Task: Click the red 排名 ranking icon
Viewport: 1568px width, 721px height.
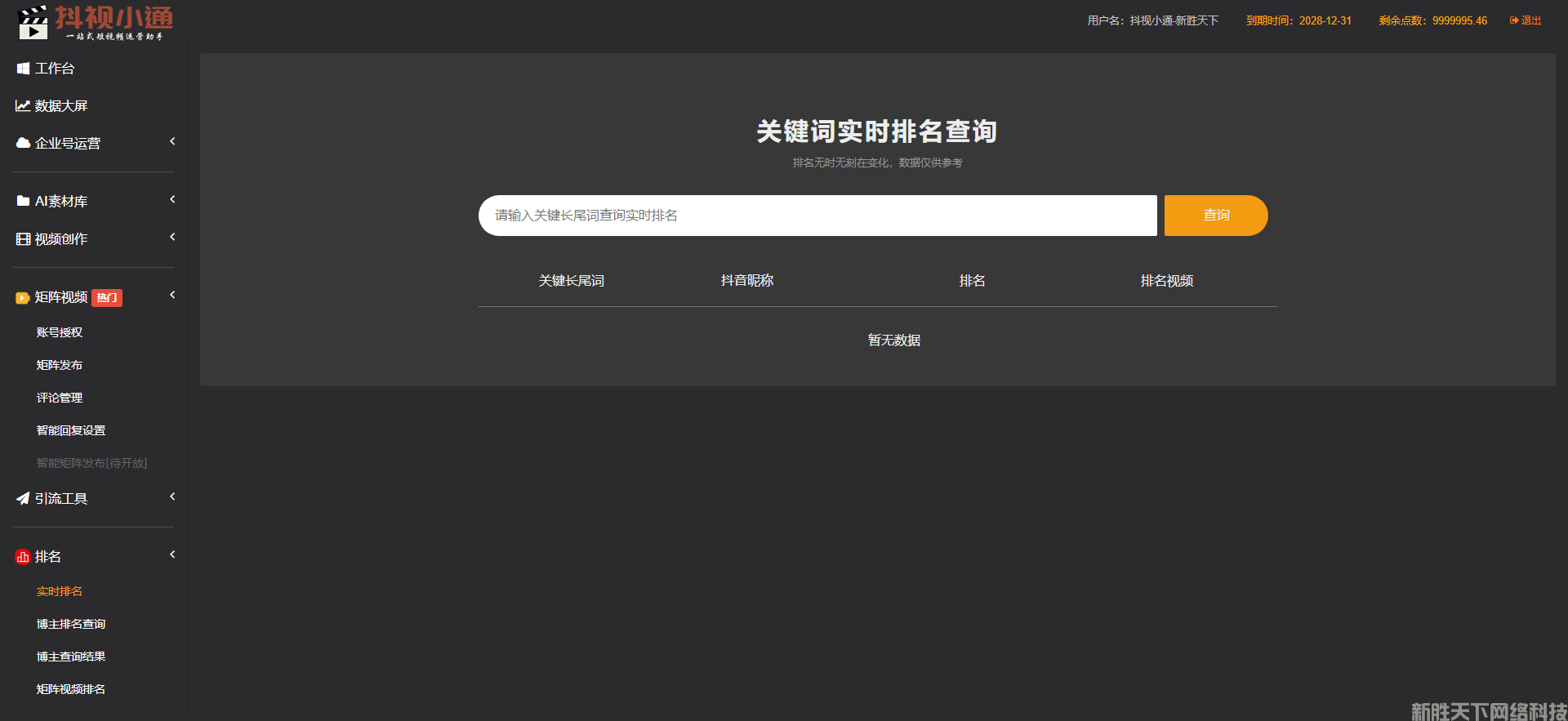Action: (x=23, y=557)
